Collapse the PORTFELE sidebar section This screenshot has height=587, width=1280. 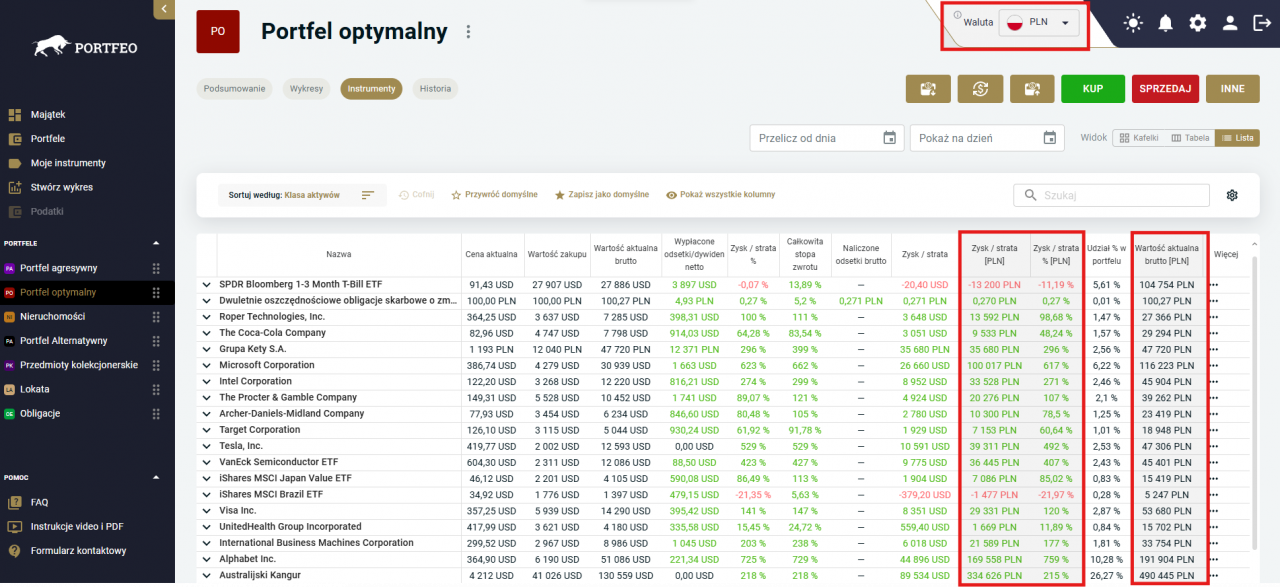(x=155, y=243)
